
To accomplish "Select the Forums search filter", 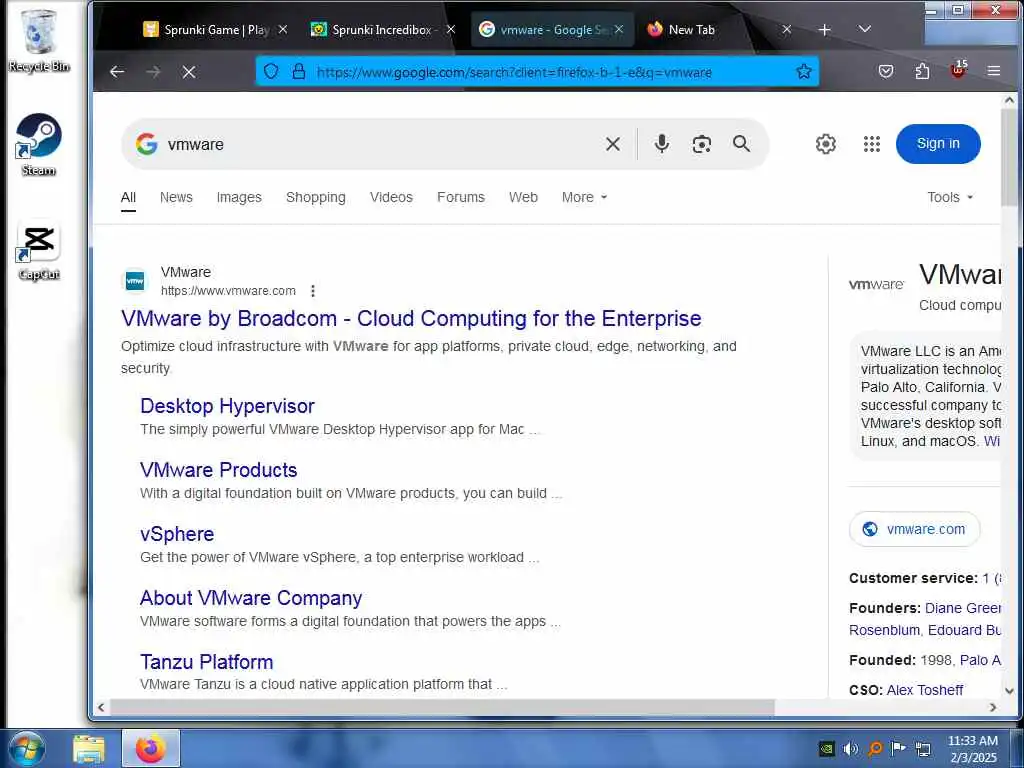I will pos(461,197).
